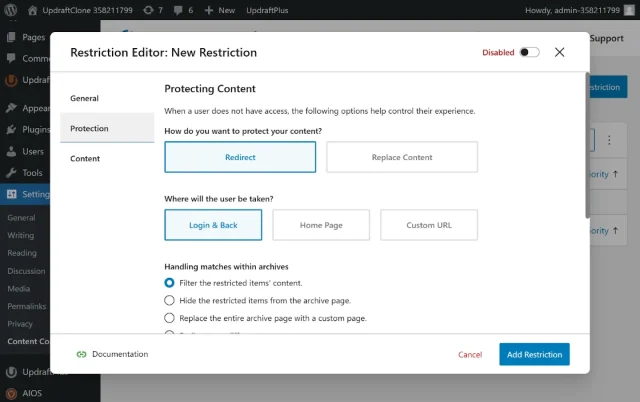
Task: Click the Plugins icon in sidebar
Action: 11,130
